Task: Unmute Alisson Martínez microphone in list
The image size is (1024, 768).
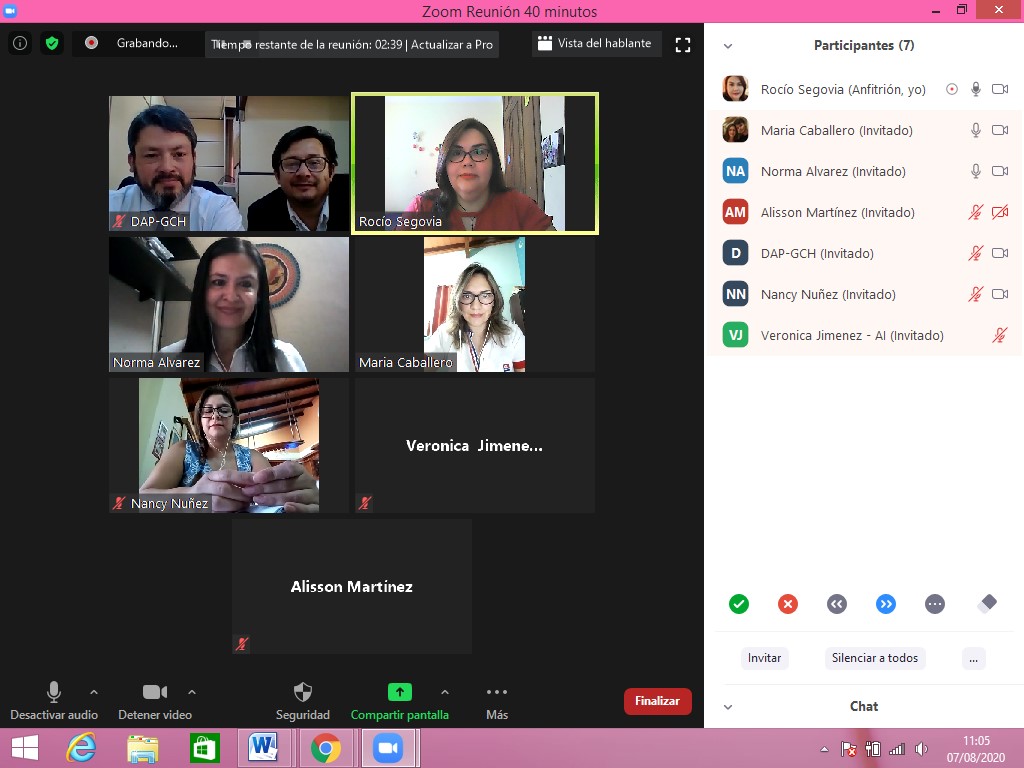Action: pyautogui.click(x=976, y=212)
